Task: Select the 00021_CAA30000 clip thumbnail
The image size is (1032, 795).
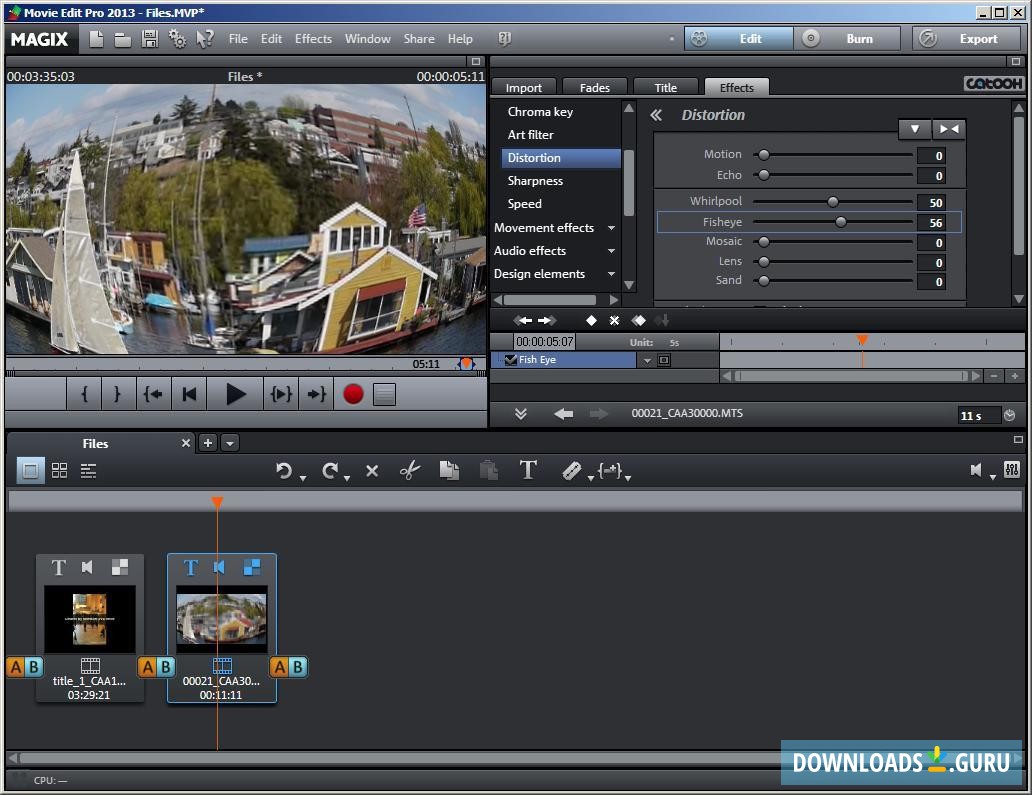Action: point(222,618)
